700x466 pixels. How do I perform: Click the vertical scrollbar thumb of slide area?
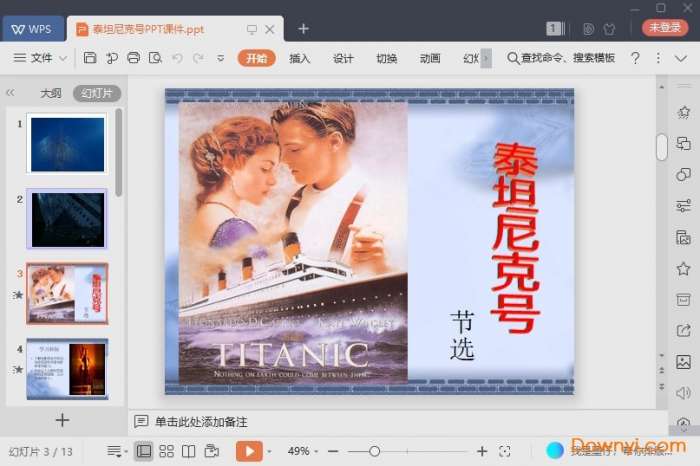[x=662, y=146]
